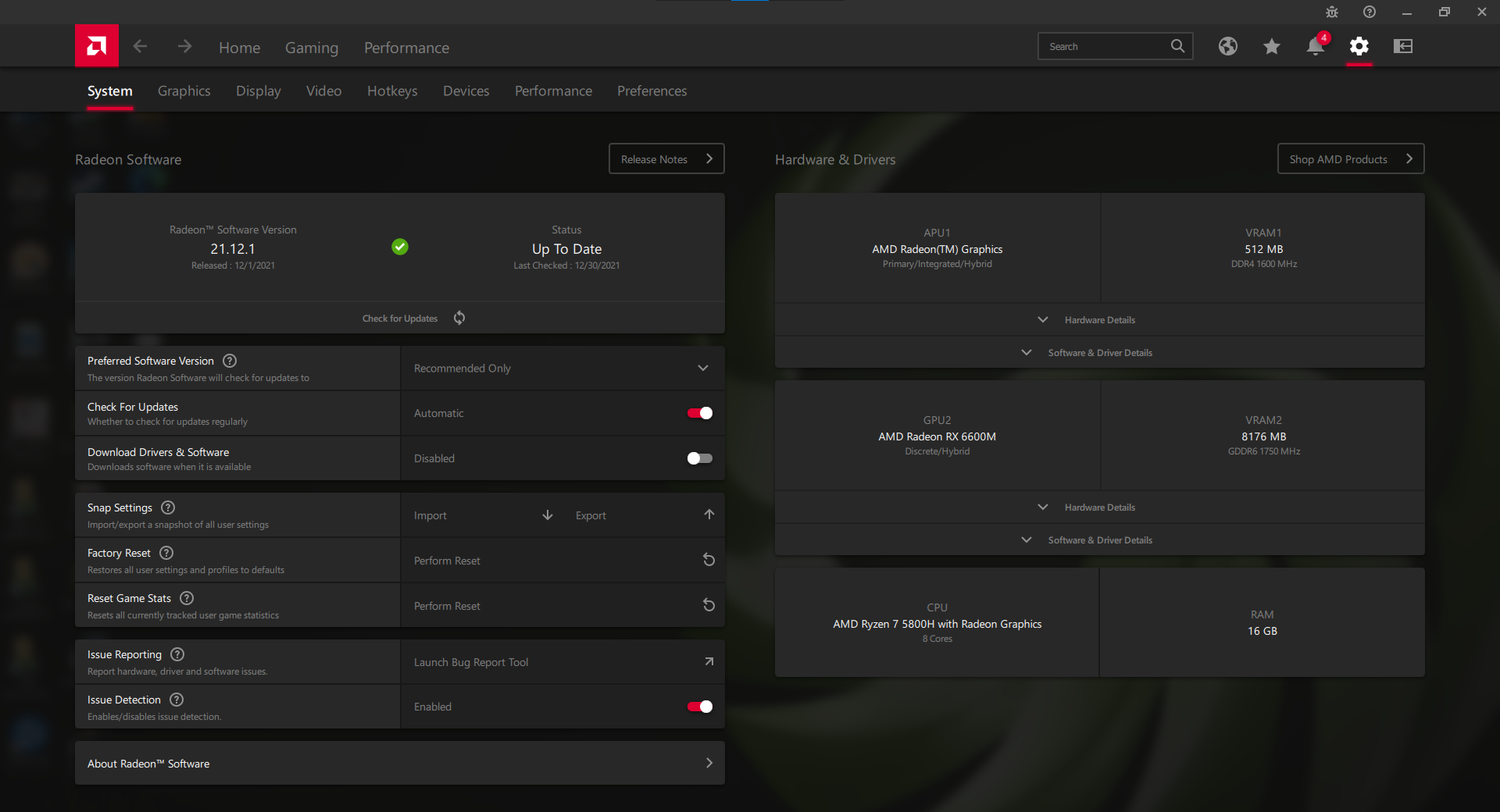
Task: Switch to the Video tab
Action: point(324,91)
